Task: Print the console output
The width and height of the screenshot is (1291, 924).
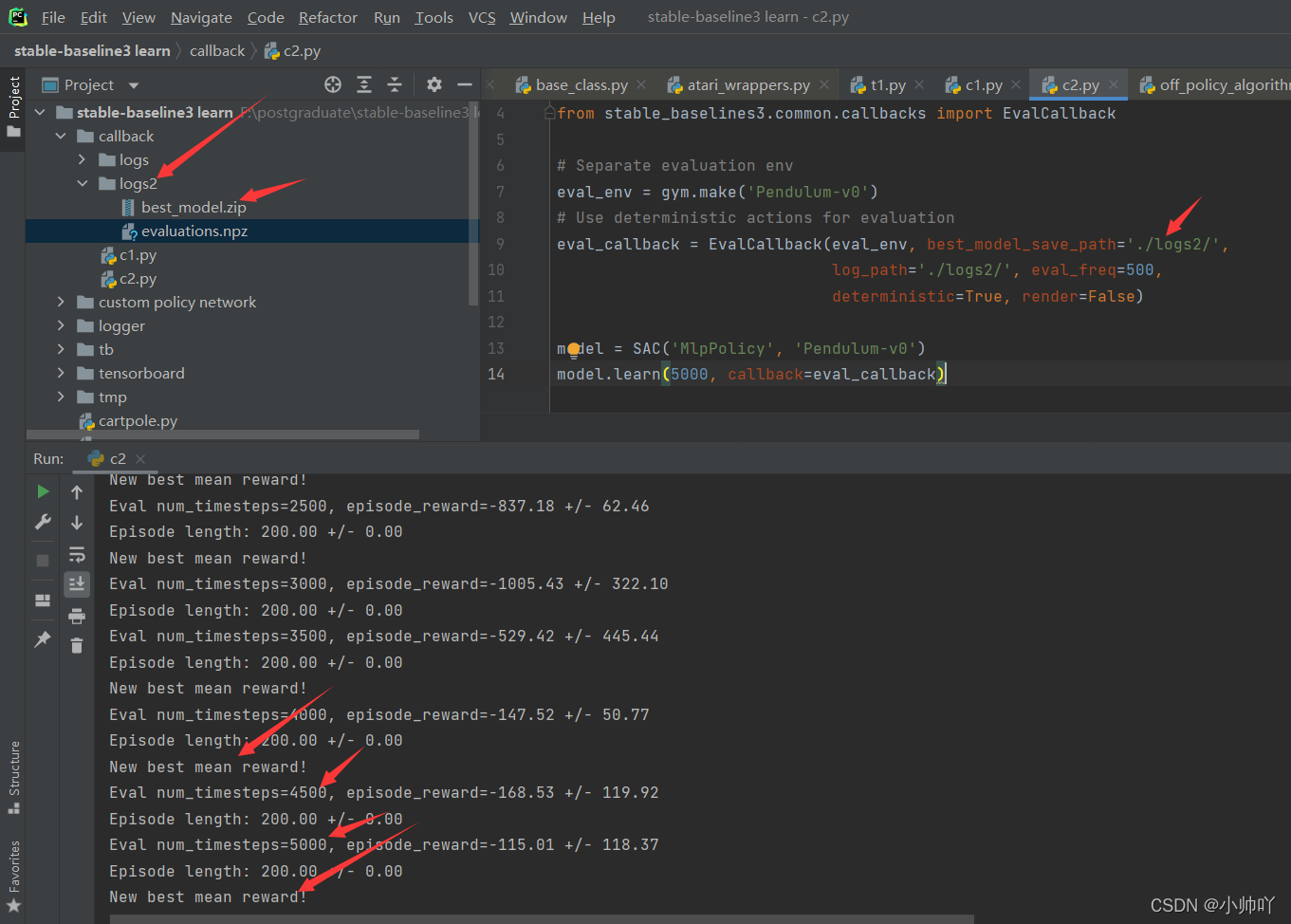Action: 77,615
